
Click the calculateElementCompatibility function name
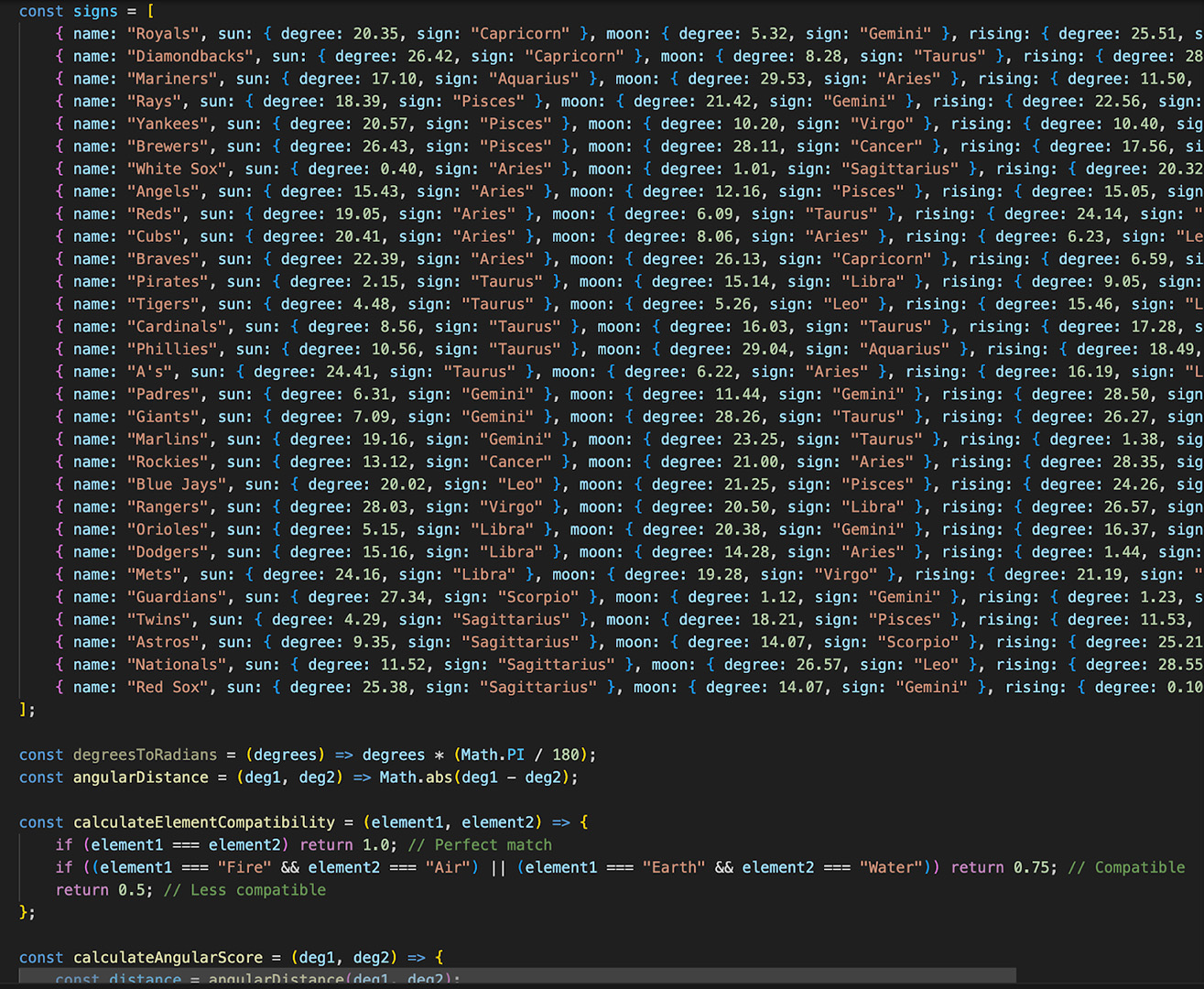tap(204, 822)
